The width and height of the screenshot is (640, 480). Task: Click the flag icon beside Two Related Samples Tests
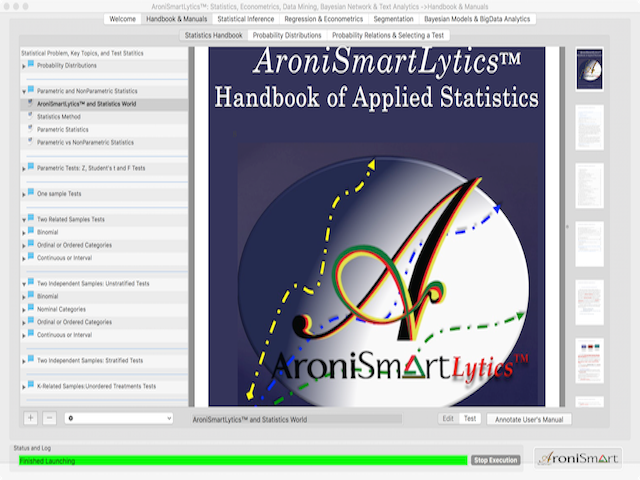(31, 218)
